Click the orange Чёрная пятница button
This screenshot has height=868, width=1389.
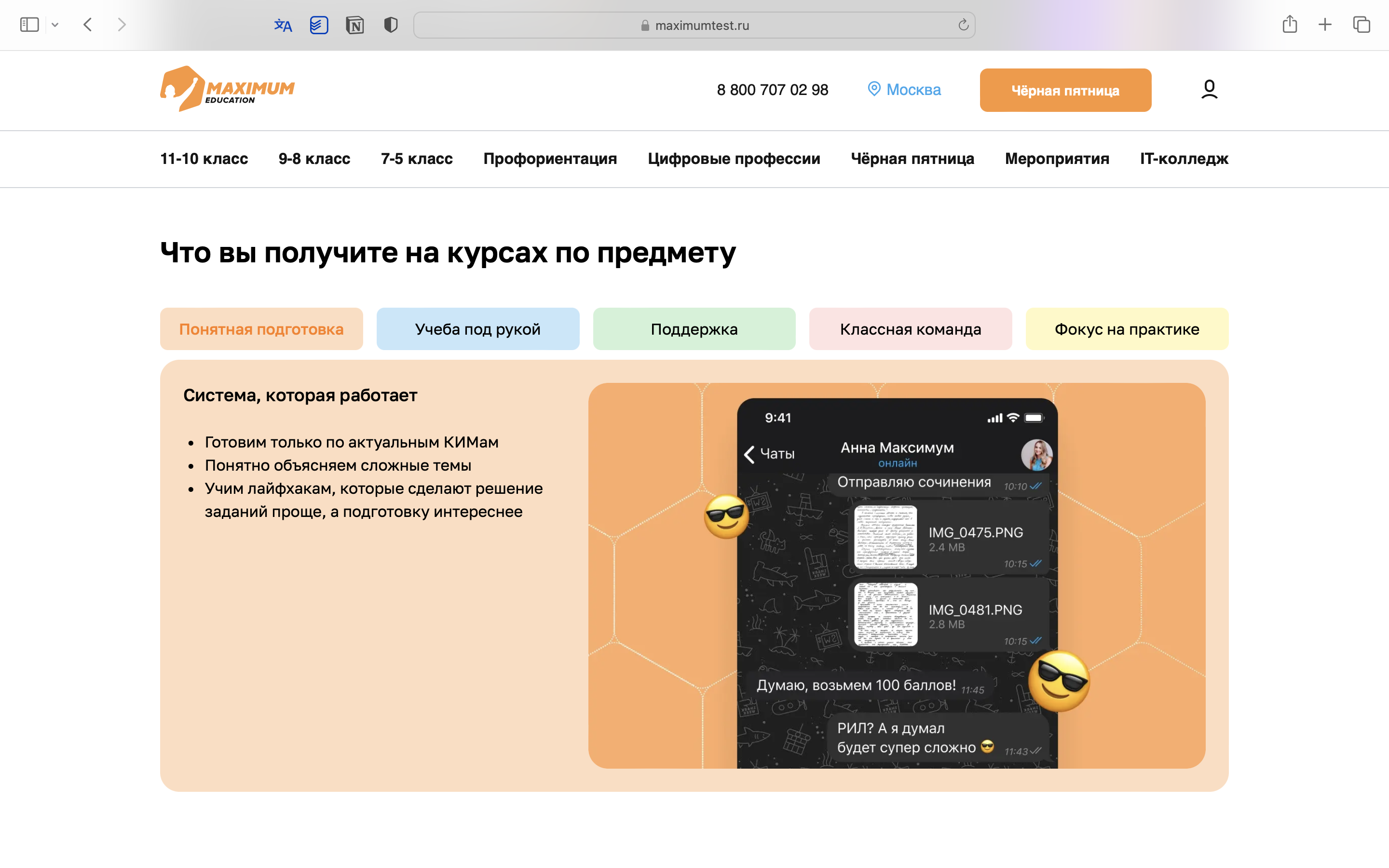click(1065, 90)
